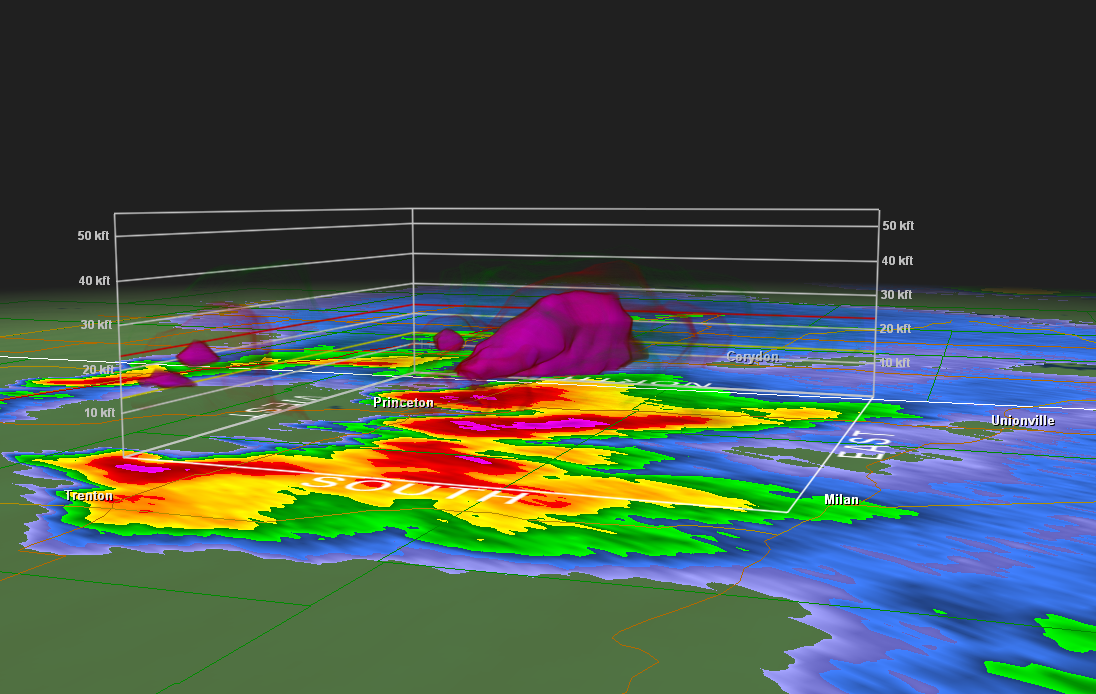Click the Unionville city label
1096x694 pixels.
tap(1023, 421)
